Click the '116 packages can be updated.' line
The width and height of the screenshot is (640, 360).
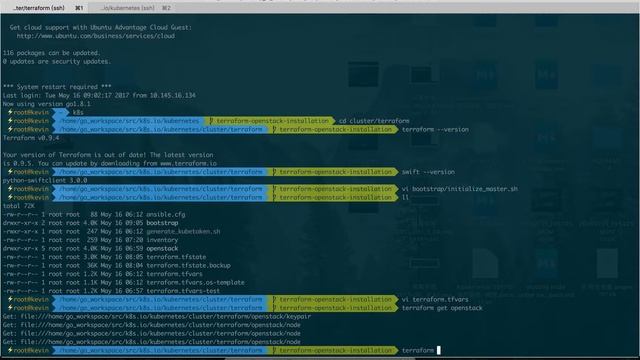[x=51, y=53]
